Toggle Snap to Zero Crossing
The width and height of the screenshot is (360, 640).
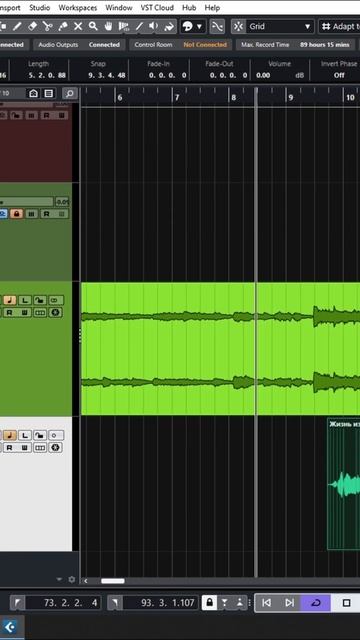click(x=217, y=27)
